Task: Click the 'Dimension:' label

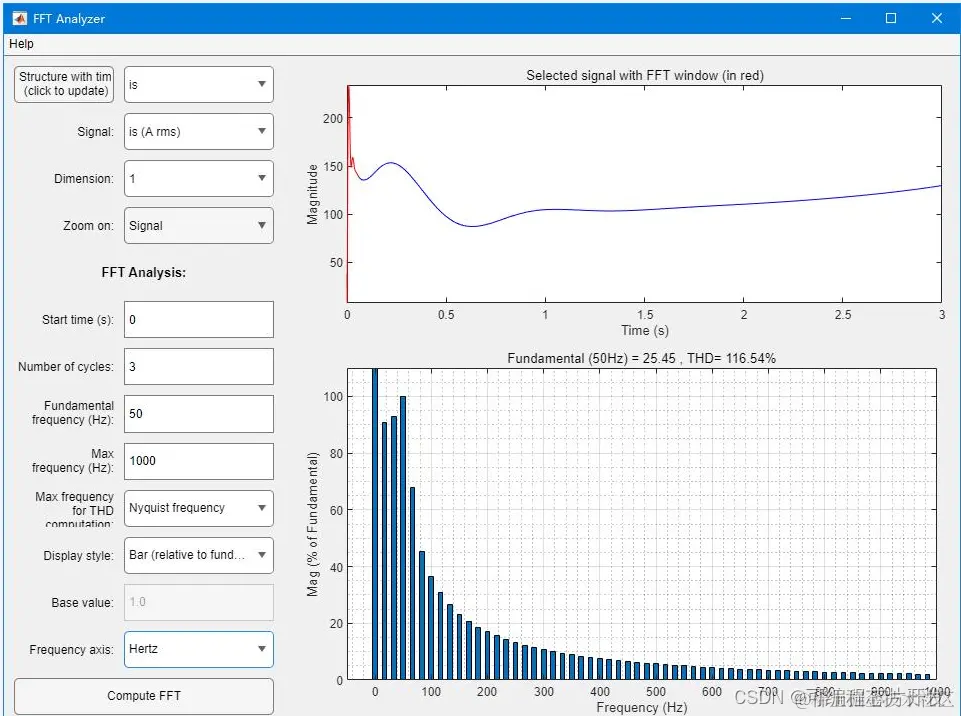Action: [x=83, y=179]
